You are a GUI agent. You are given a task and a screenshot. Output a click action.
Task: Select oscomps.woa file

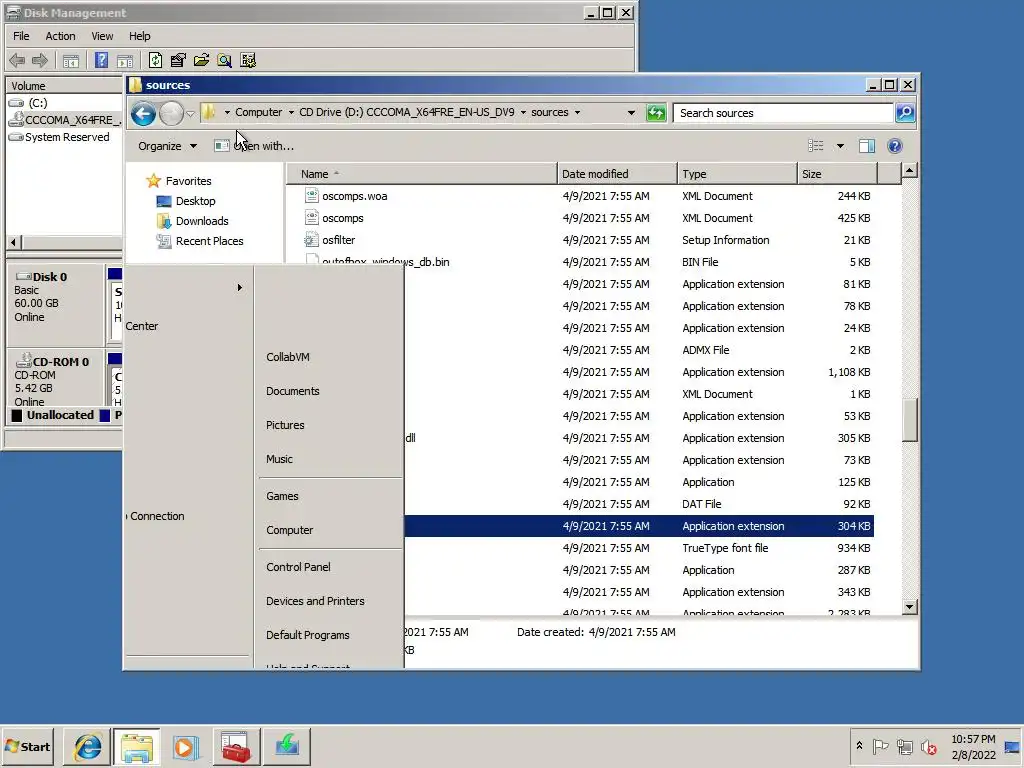click(355, 196)
